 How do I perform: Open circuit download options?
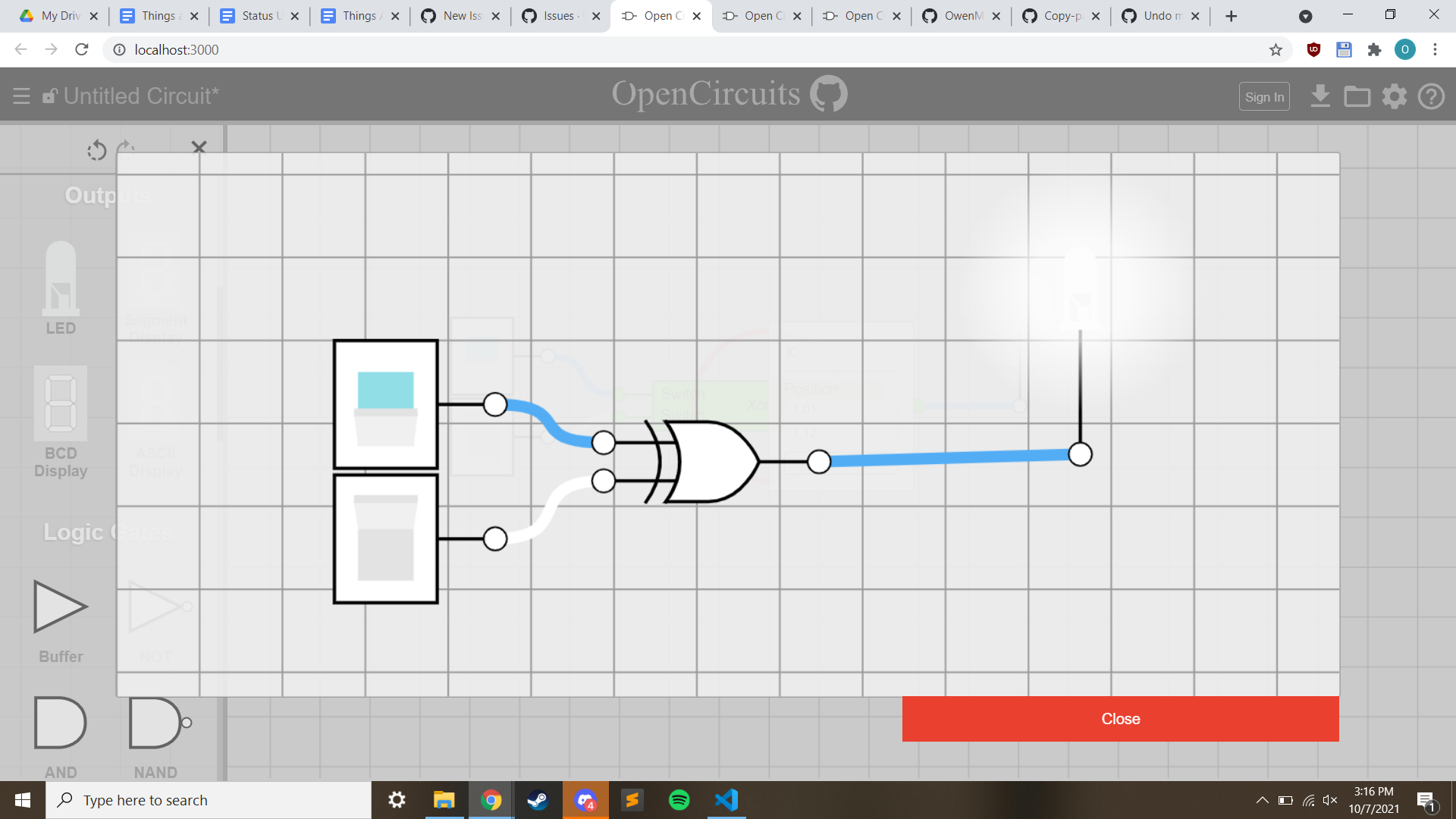(1321, 96)
